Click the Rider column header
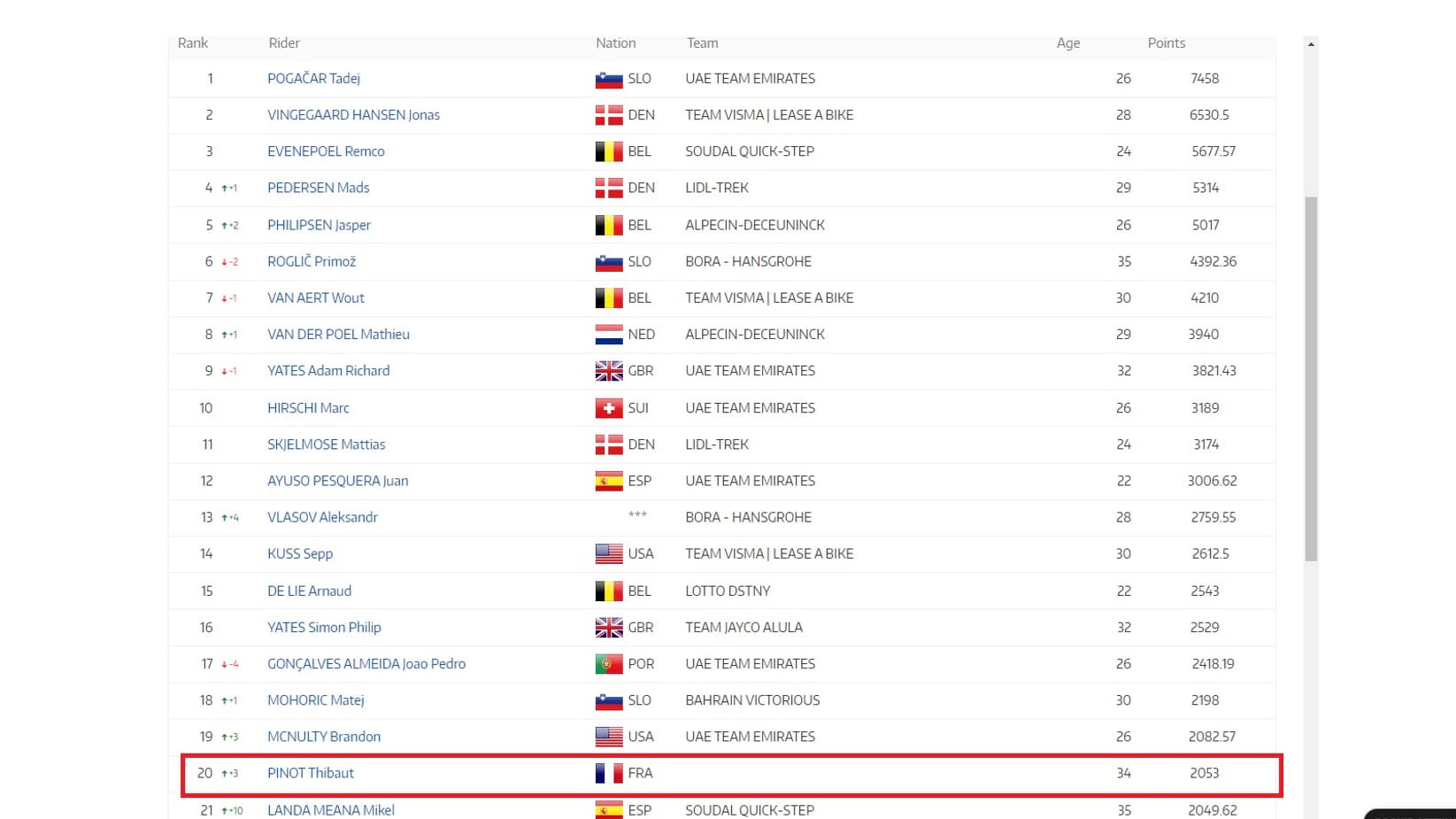Viewport: 1456px width, 819px height. pos(284,42)
